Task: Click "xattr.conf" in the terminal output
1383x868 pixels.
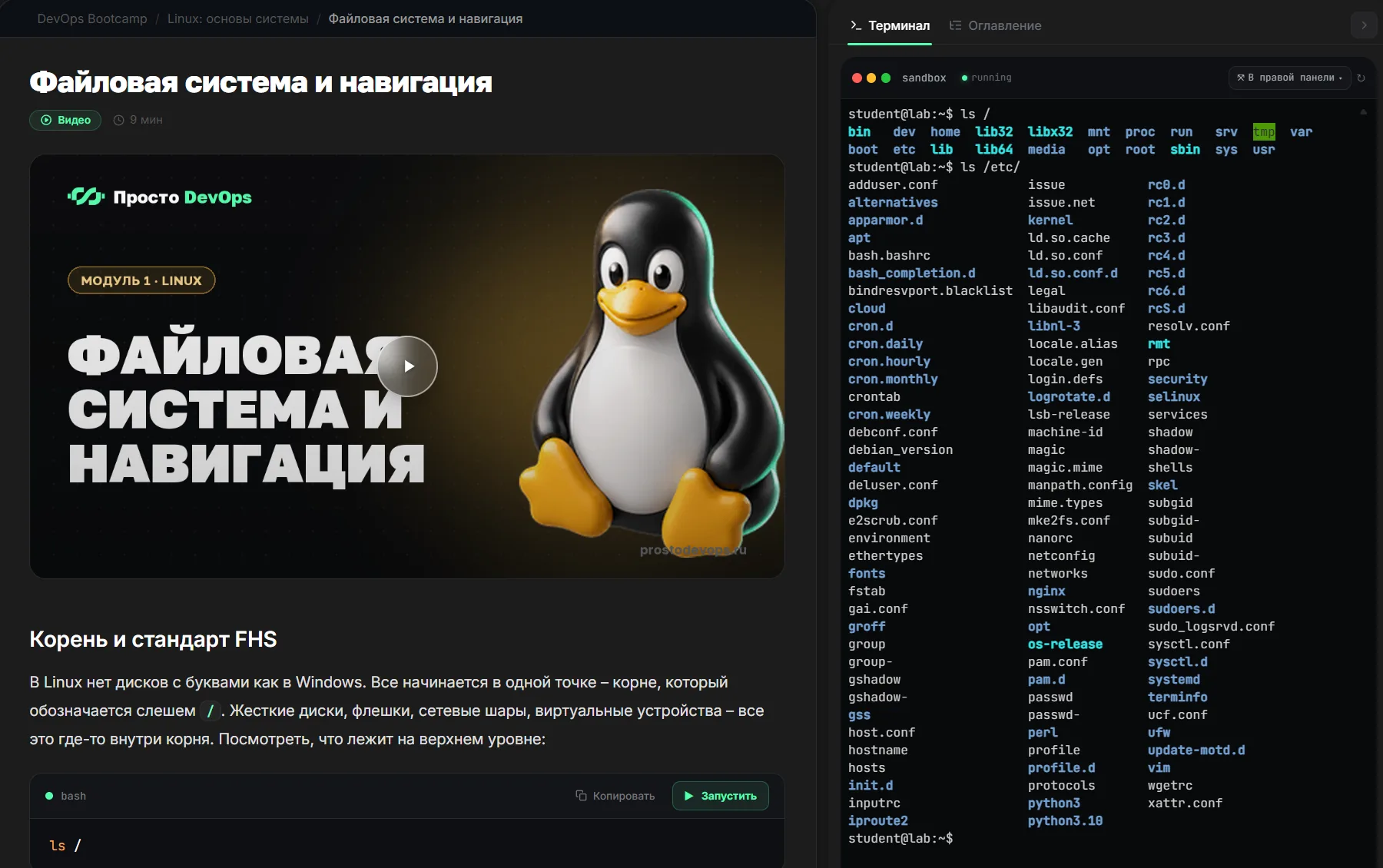Action: (1185, 803)
